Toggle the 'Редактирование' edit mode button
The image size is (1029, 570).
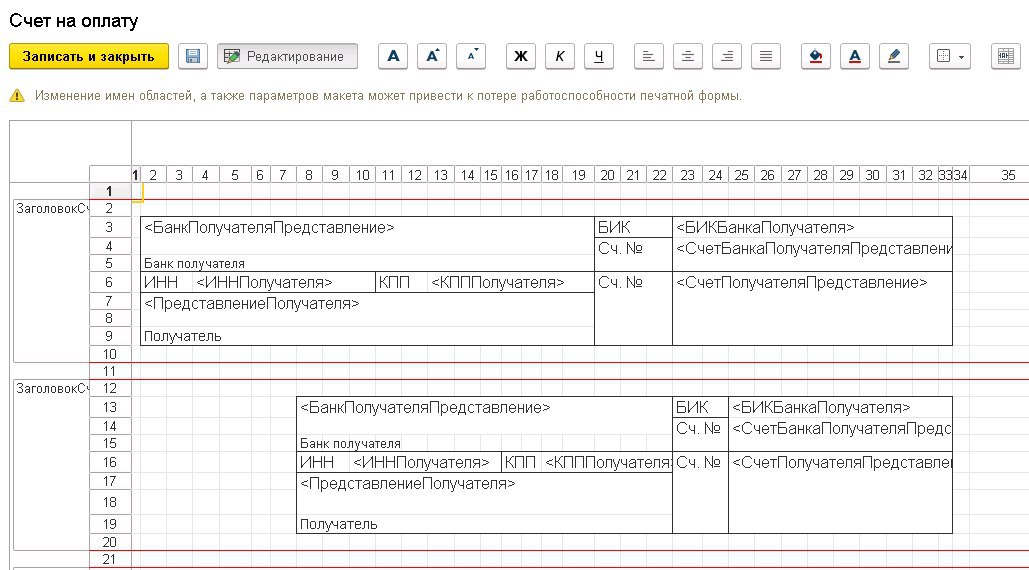(287, 56)
